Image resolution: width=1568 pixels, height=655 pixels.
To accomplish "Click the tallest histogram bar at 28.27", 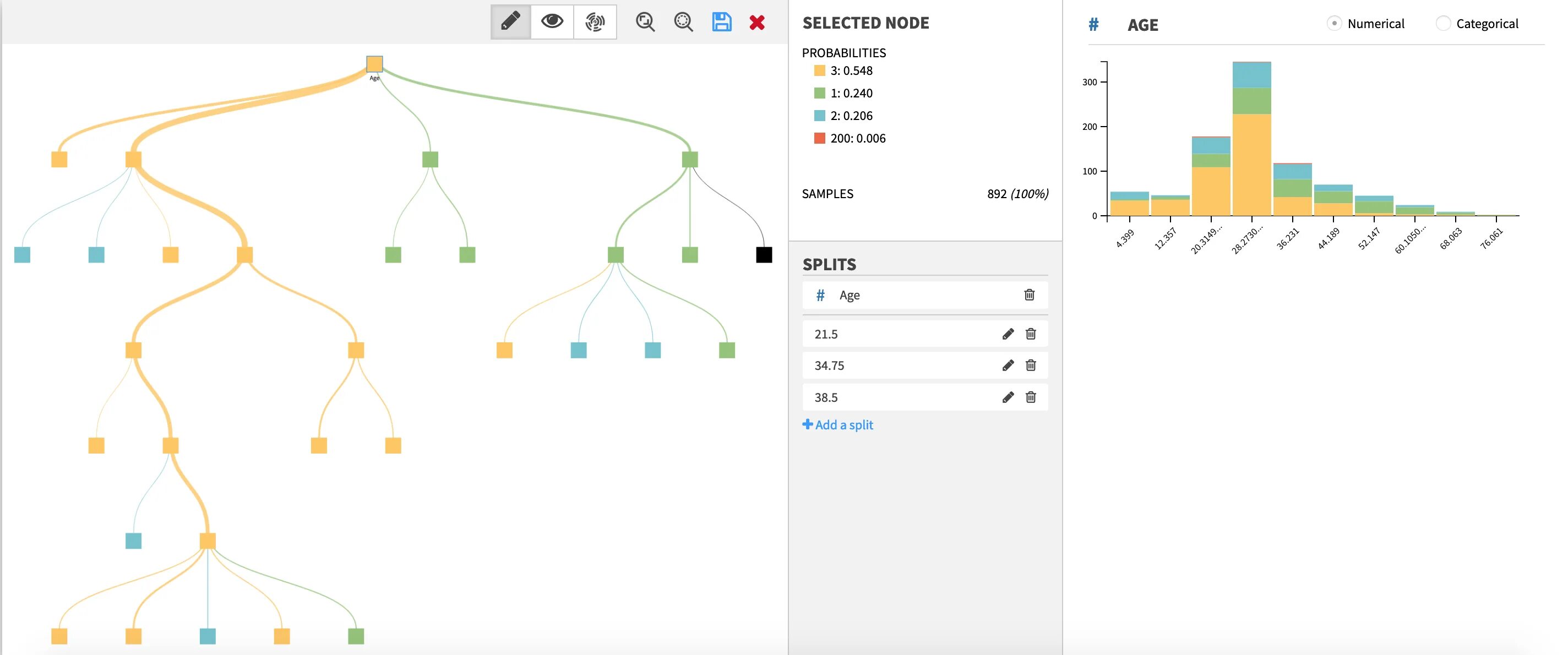I will pyautogui.click(x=1251, y=139).
